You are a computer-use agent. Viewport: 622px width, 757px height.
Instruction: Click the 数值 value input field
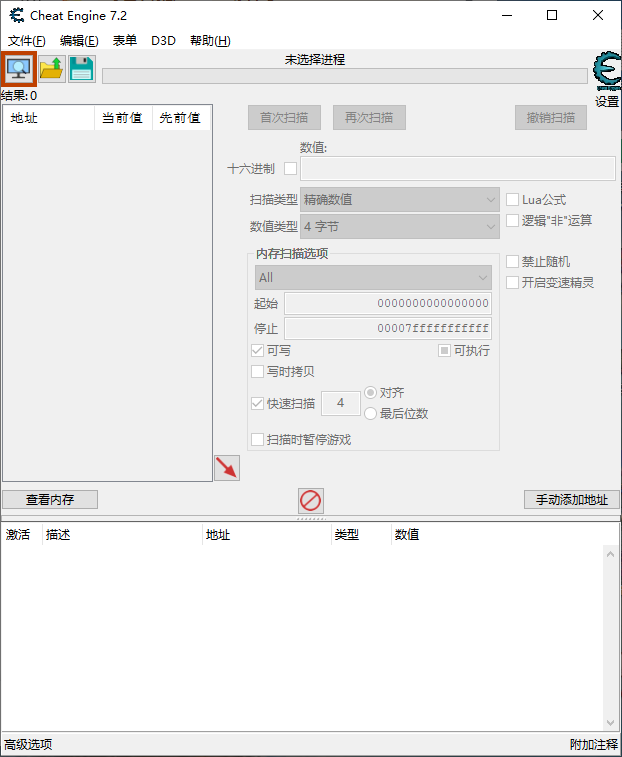458,168
